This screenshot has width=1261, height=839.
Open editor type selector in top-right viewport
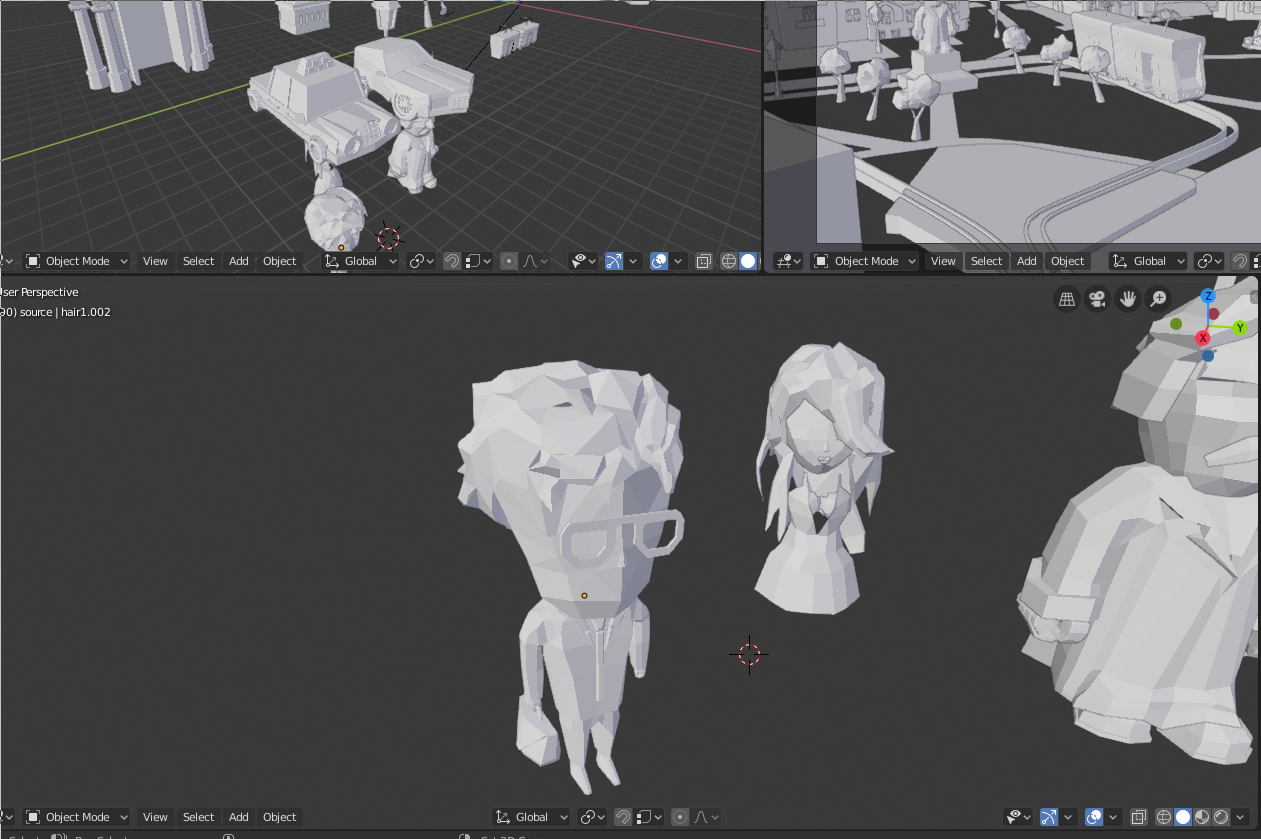click(788, 261)
